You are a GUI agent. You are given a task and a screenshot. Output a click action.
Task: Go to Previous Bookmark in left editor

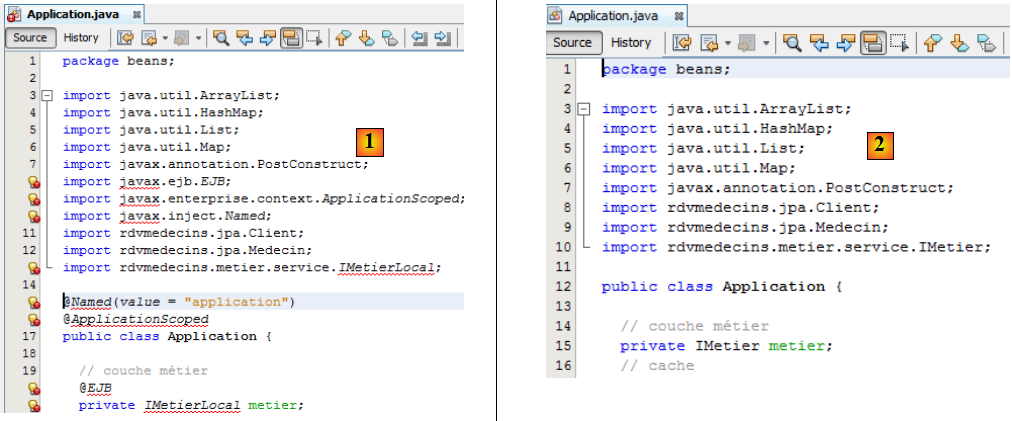click(x=343, y=38)
